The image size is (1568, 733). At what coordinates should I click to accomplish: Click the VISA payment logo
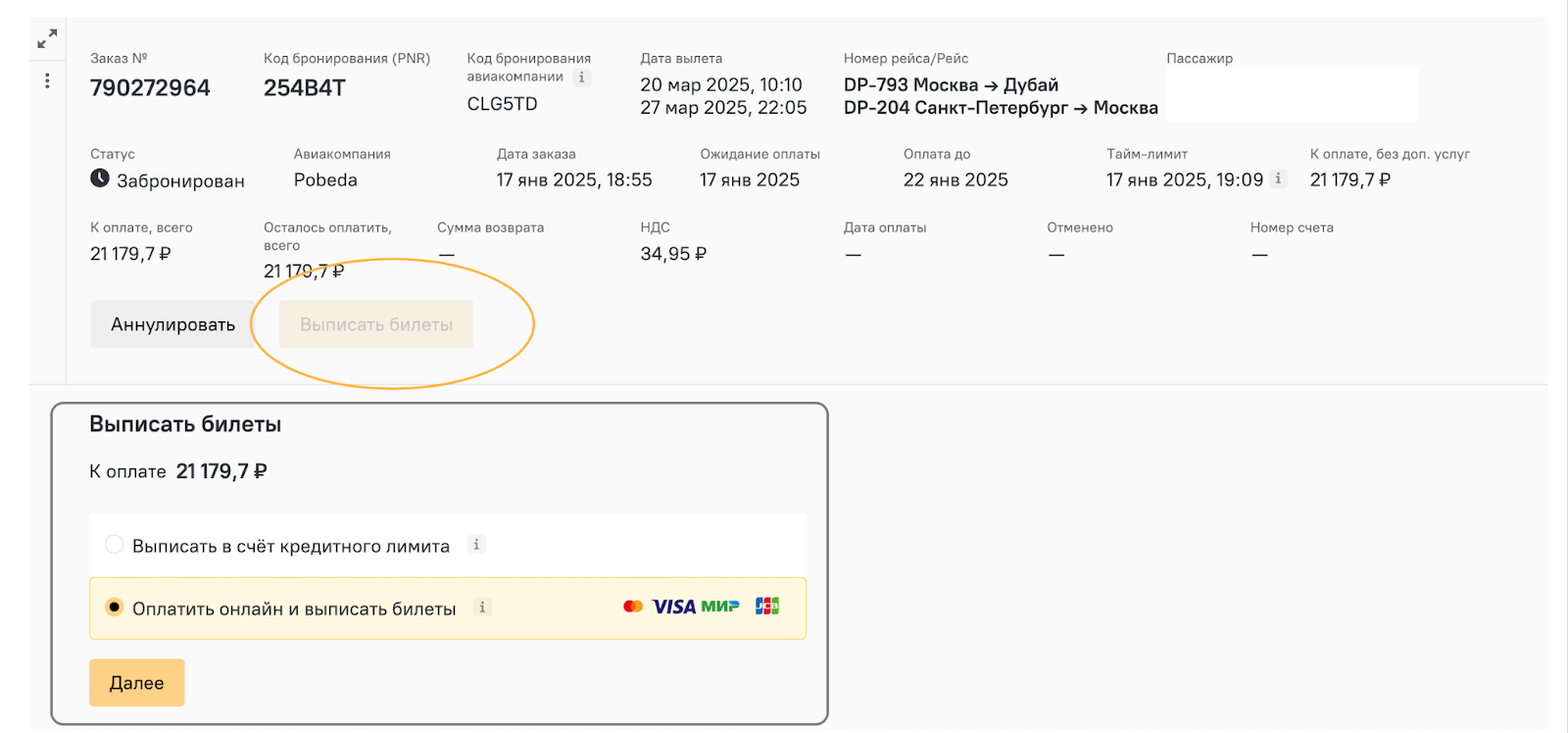click(673, 607)
